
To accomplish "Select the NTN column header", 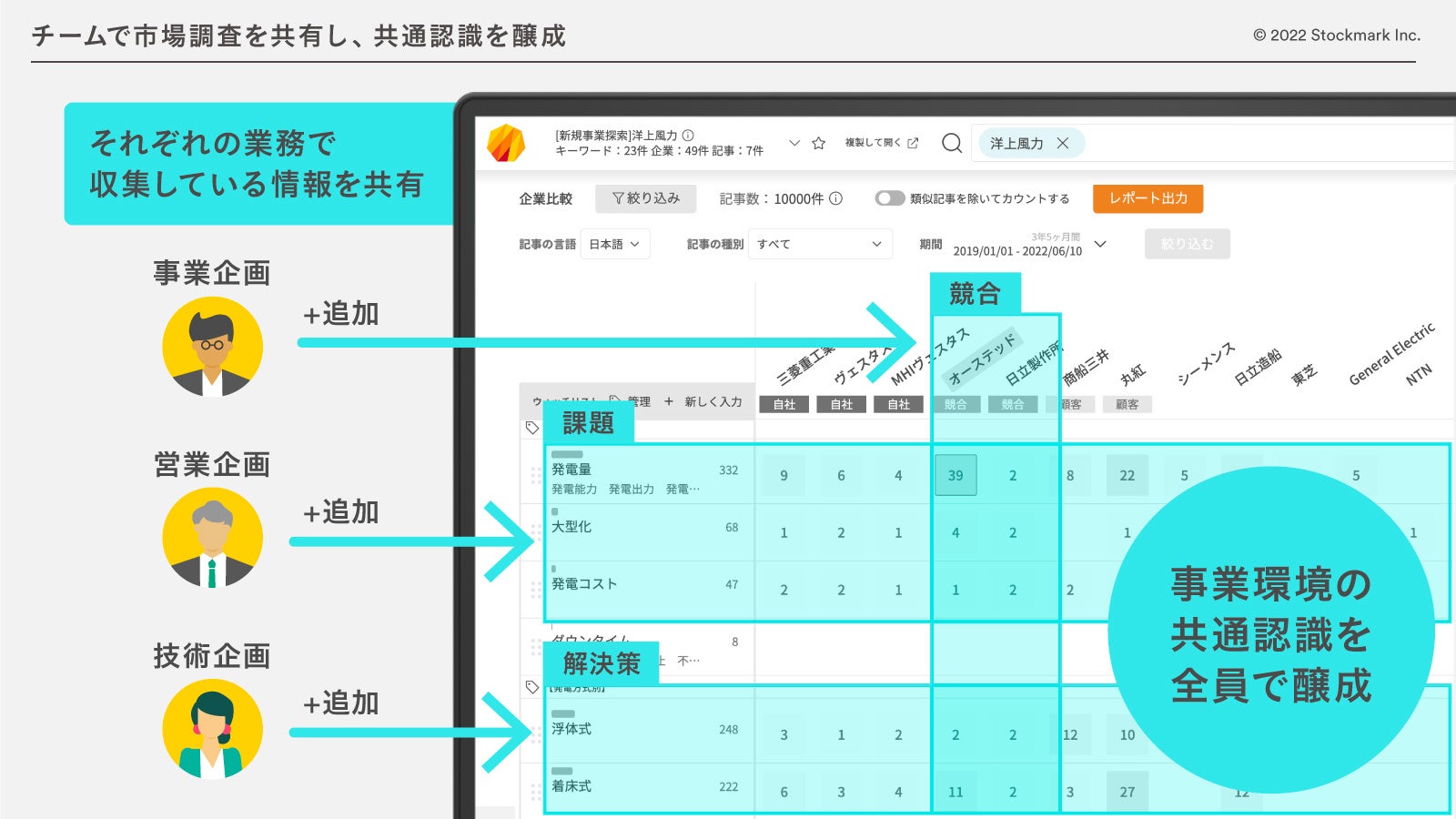I will (1419, 374).
